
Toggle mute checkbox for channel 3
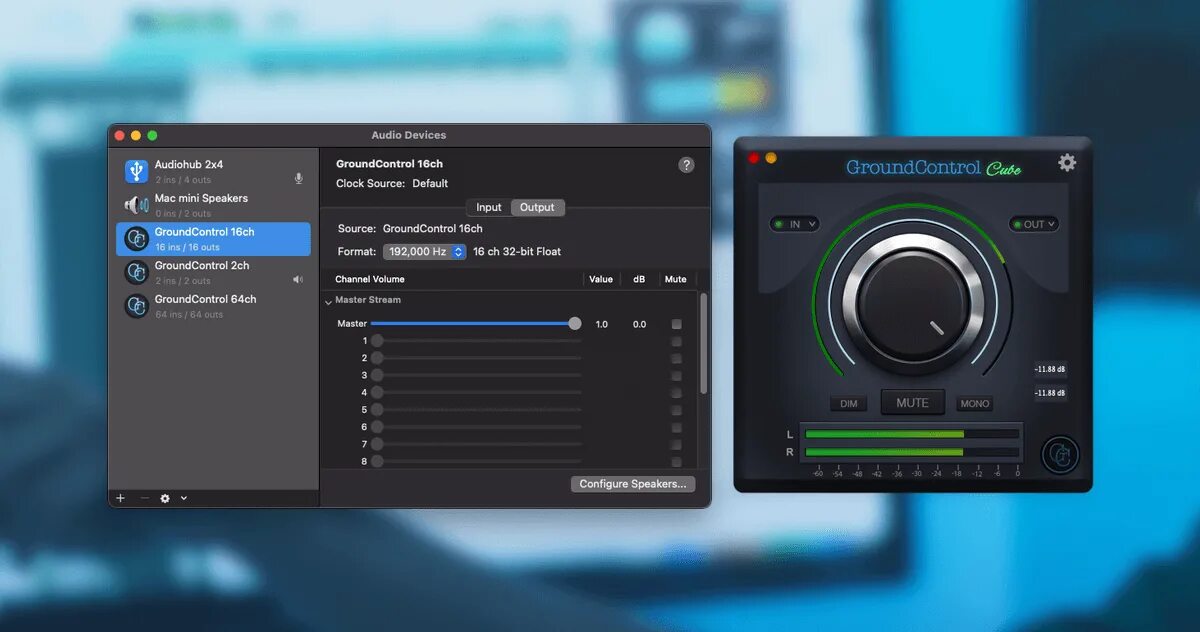click(x=677, y=375)
